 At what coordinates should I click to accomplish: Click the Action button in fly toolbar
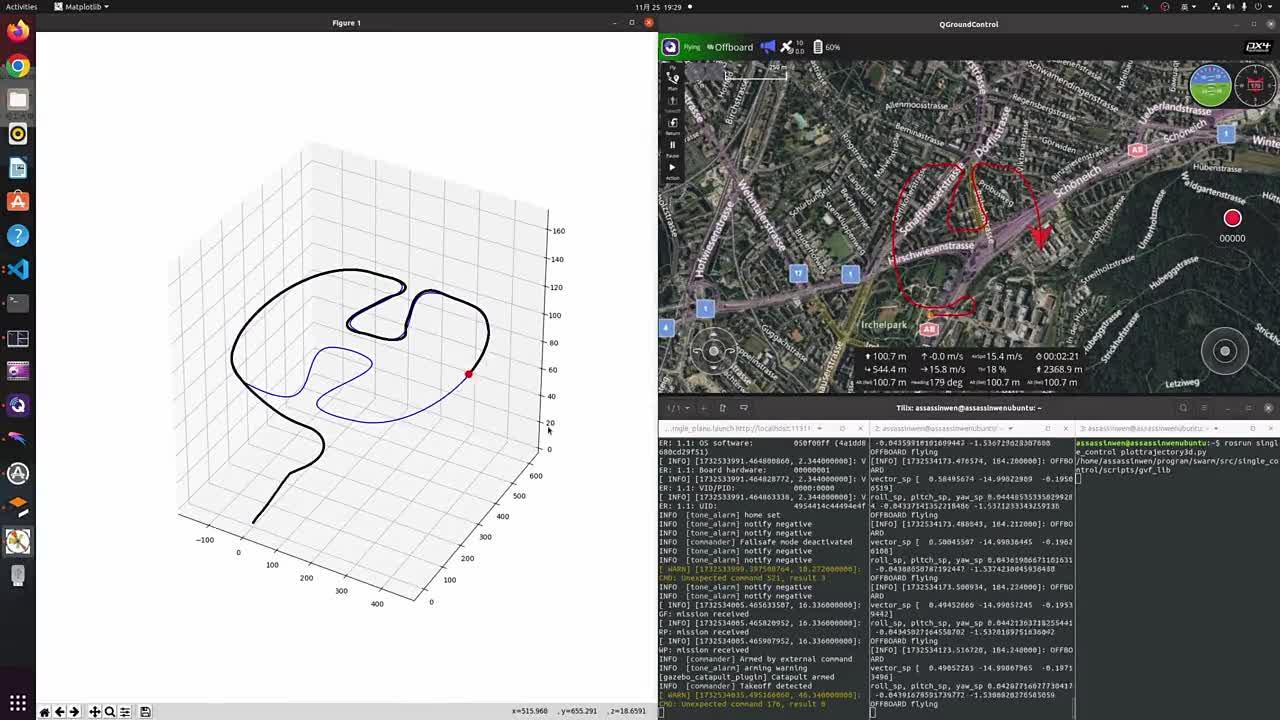tap(672, 169)
